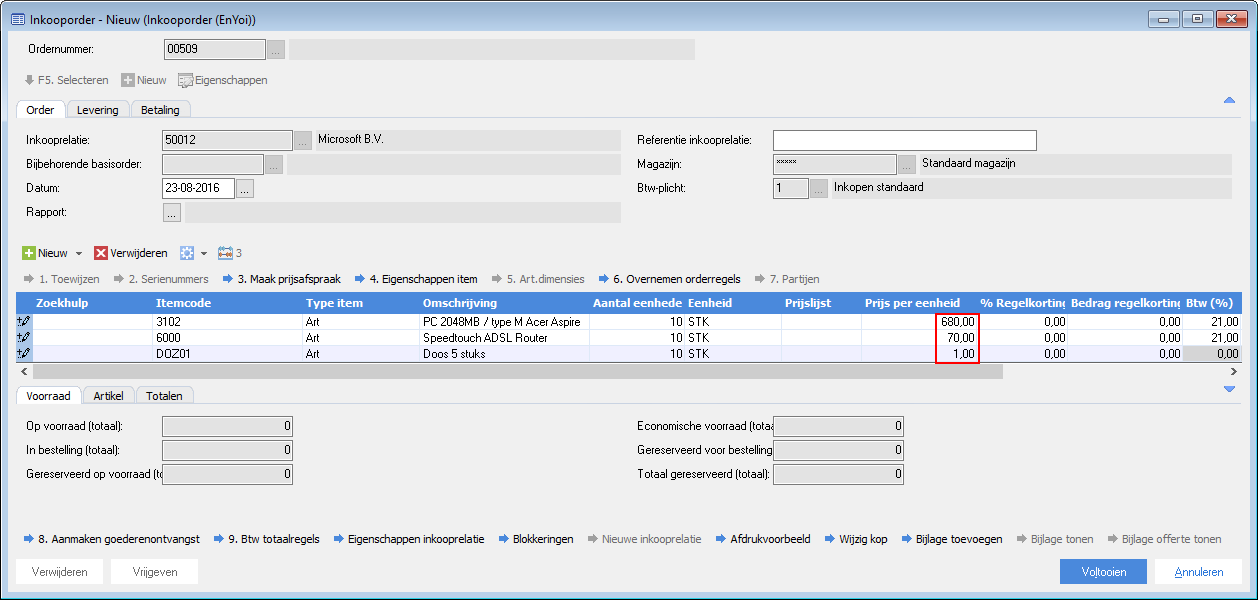1258x600 pixels.
Task: Click the edit pencil icon on row DOZ01
Action: tap(24, 353)
